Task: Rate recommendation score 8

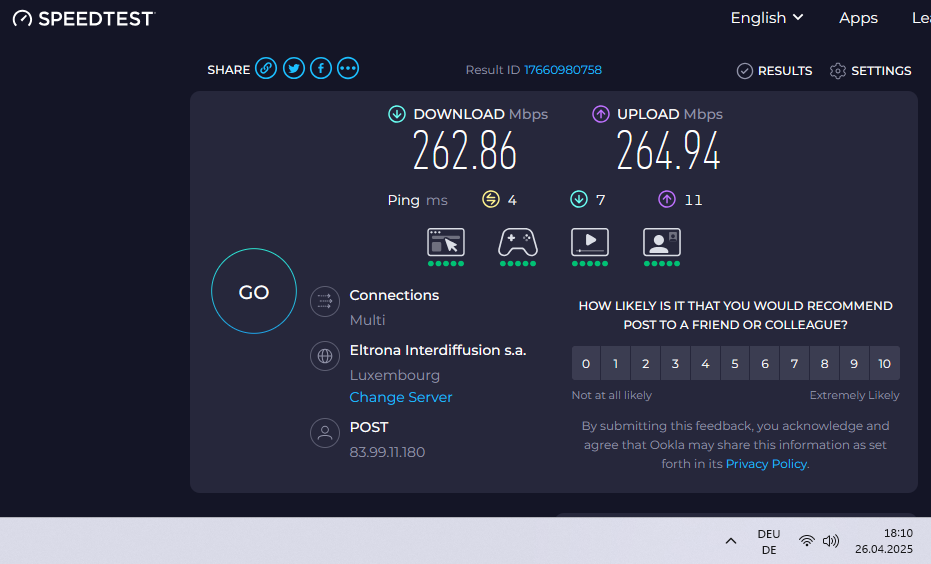Action: [824, 363]
